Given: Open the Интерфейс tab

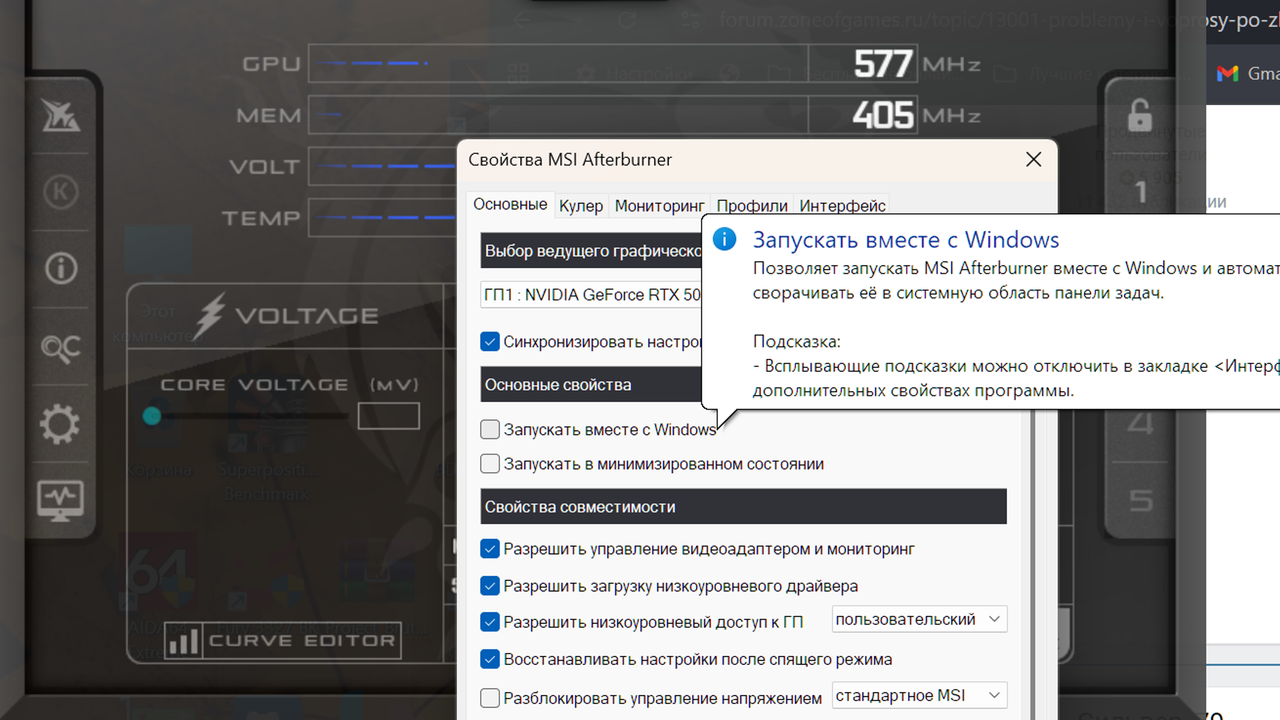Looking at the screenshot, I should (843, 206).
